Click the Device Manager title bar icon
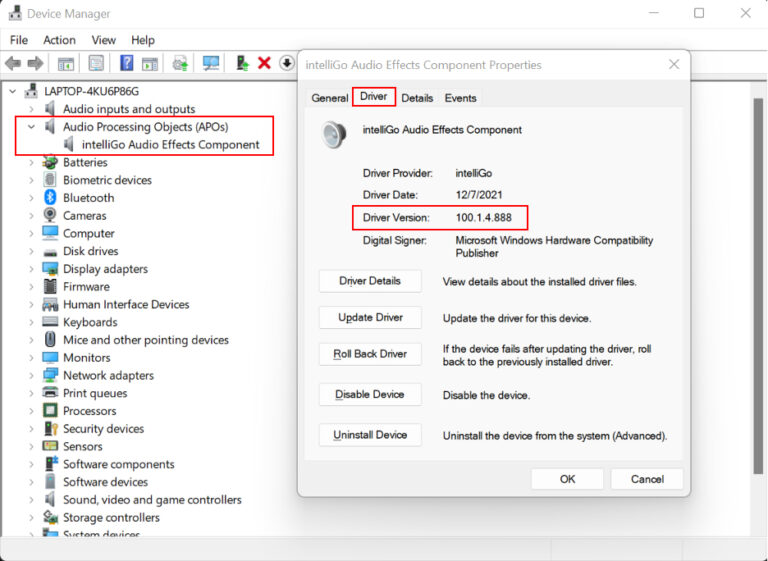This screenshot has width=768, height=561. 15,13
